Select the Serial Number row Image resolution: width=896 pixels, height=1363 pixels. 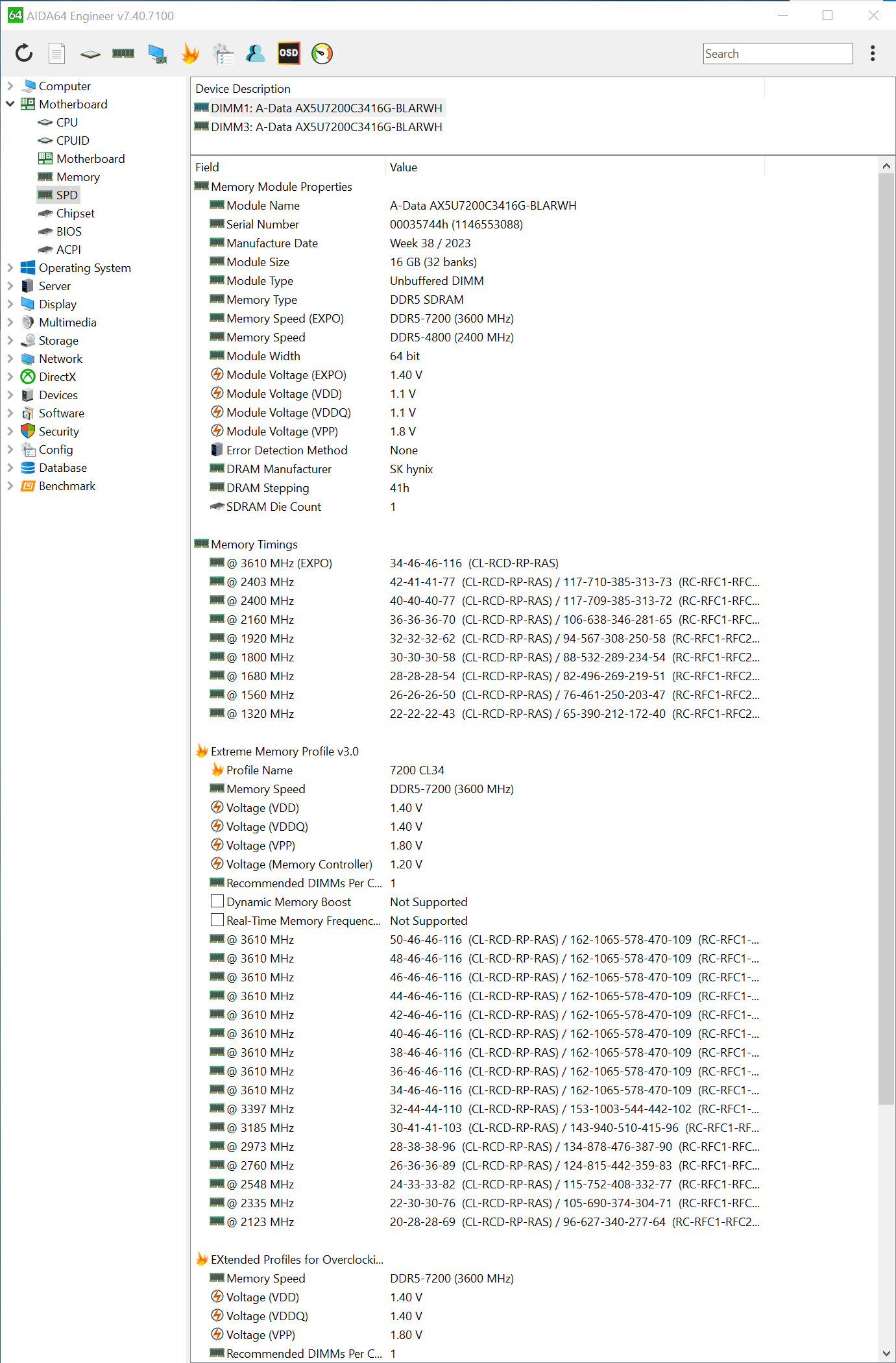477,224
